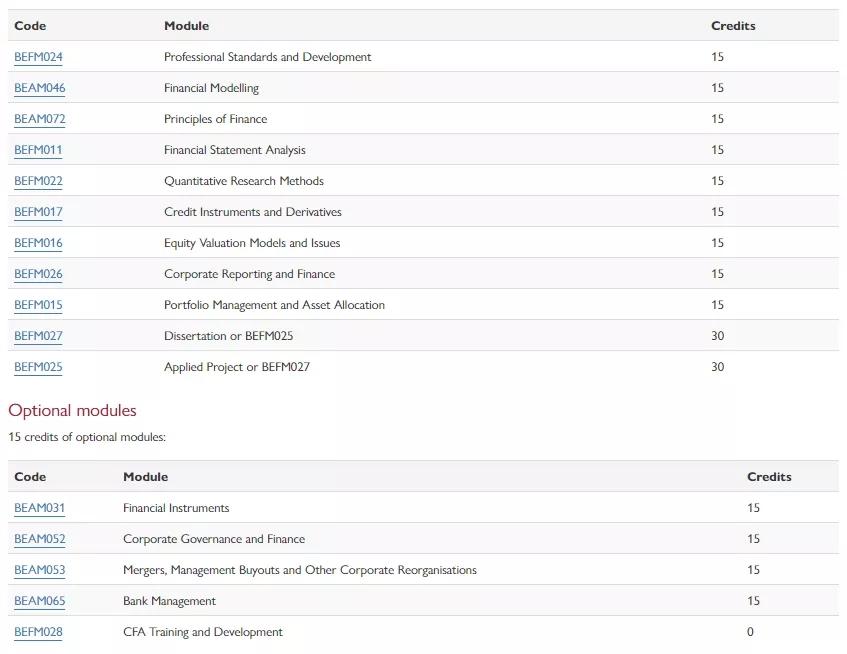Open the BEAM052 Corporate Governance link
The height and width of the screenshot is (654, 847).
tap(38, 538)
